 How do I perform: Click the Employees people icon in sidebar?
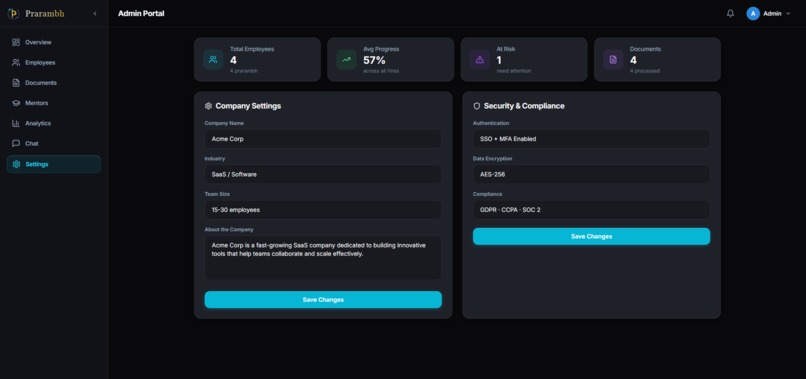click(x=16, y=62)
